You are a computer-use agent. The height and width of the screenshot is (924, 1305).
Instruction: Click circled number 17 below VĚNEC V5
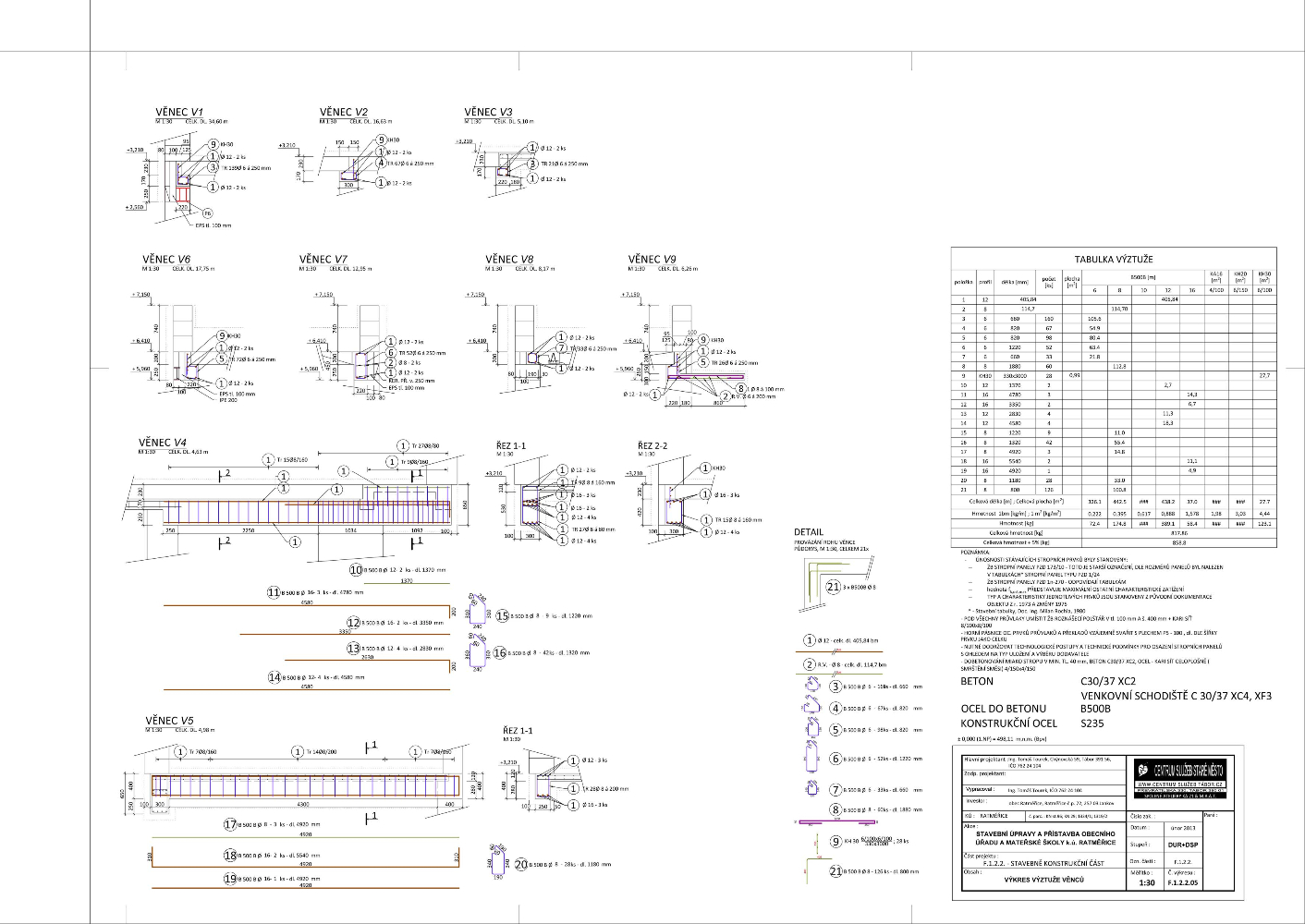230,824
